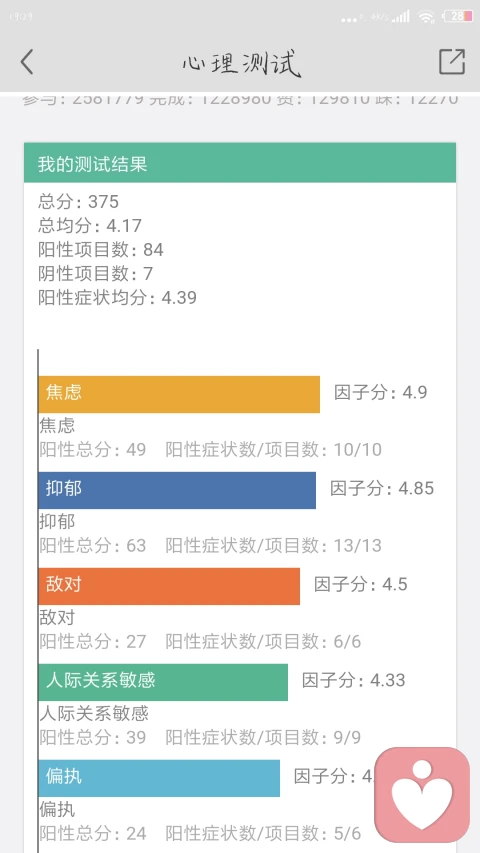The height and width of the screenshot is (853, 480).
Task: Open the share/export icon
Action: tap(452, 61)
